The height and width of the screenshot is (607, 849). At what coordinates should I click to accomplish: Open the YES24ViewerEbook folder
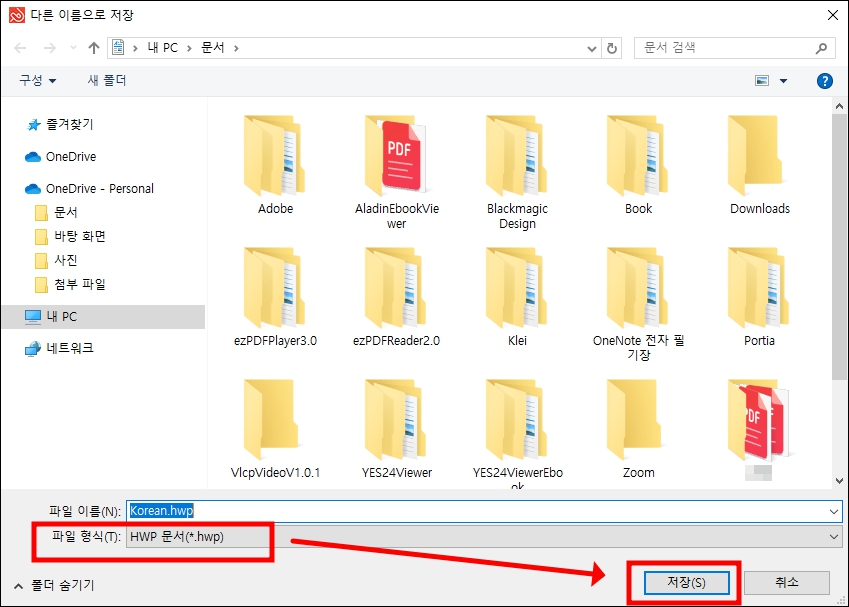(517, 433)
